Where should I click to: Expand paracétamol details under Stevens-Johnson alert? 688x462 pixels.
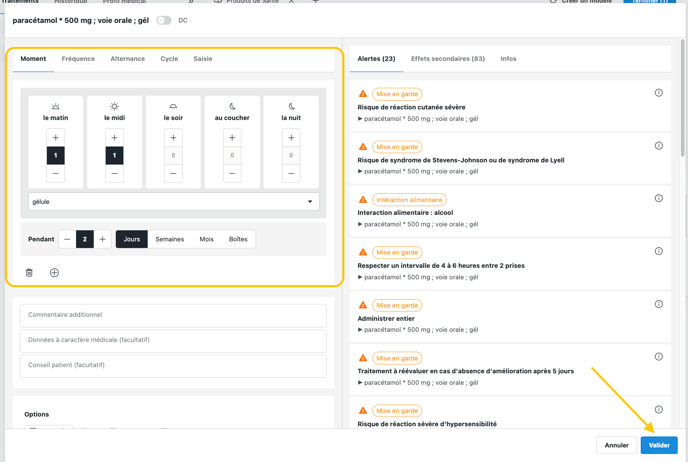click(x=360, y=171)
